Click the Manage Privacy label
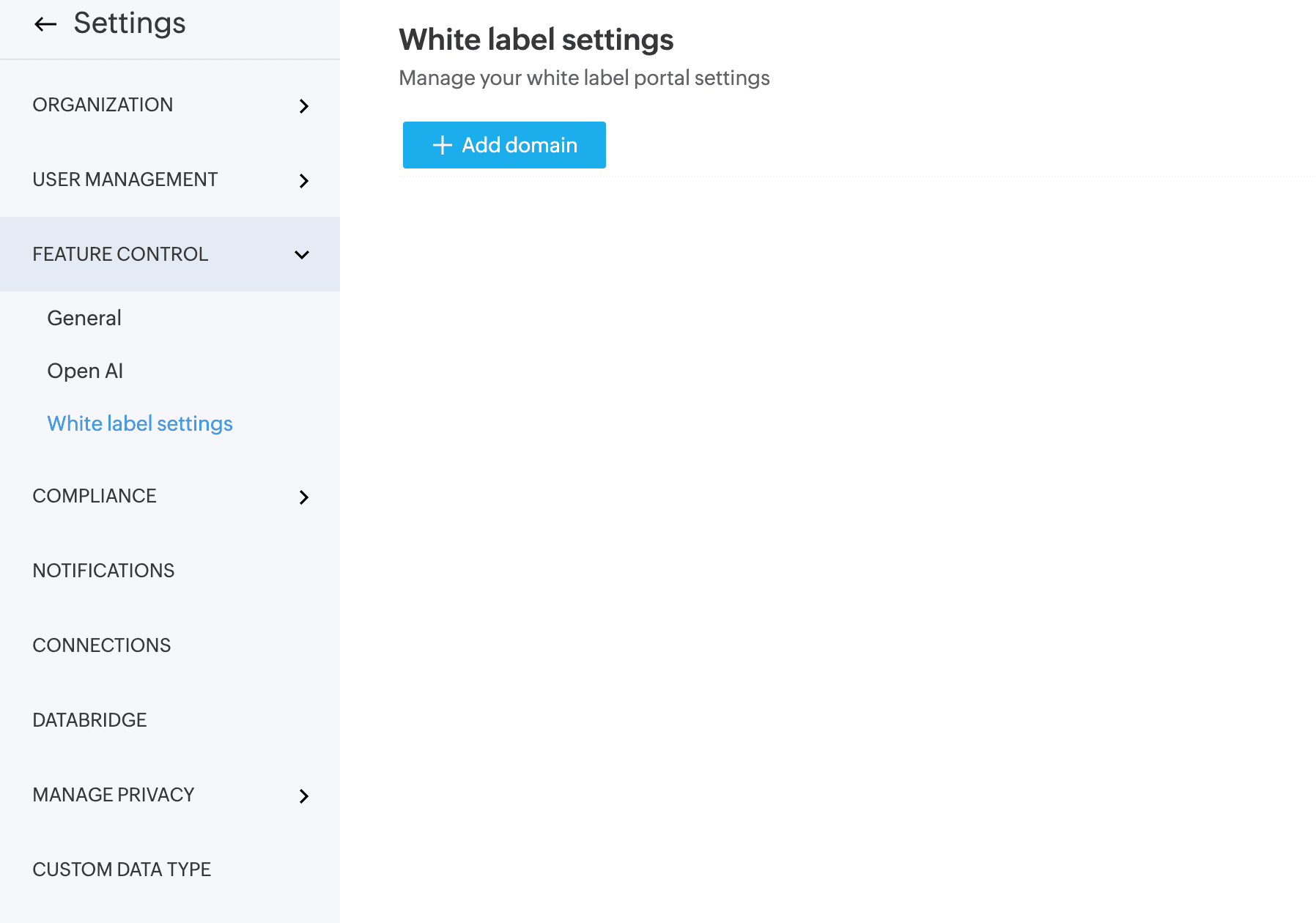This screenshot has height=923, width=1316. 114,795
